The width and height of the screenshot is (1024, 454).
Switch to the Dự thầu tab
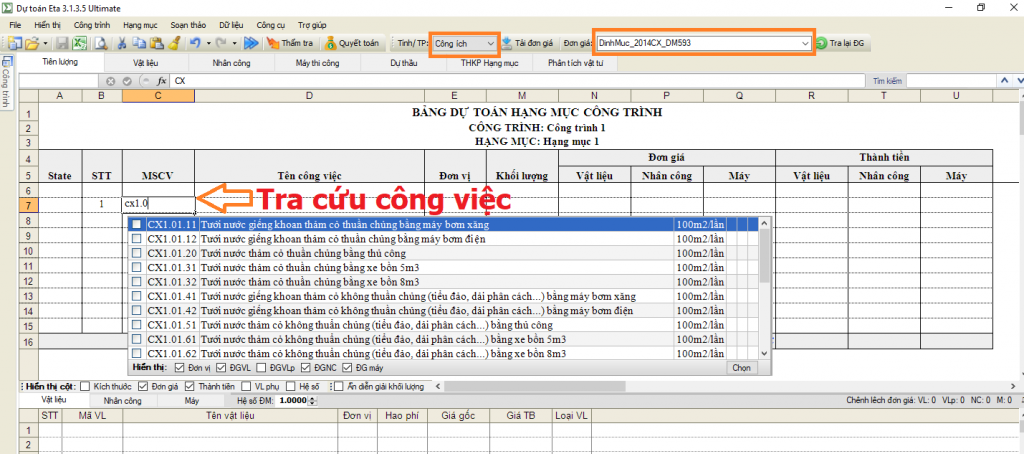tap(404, 63)
